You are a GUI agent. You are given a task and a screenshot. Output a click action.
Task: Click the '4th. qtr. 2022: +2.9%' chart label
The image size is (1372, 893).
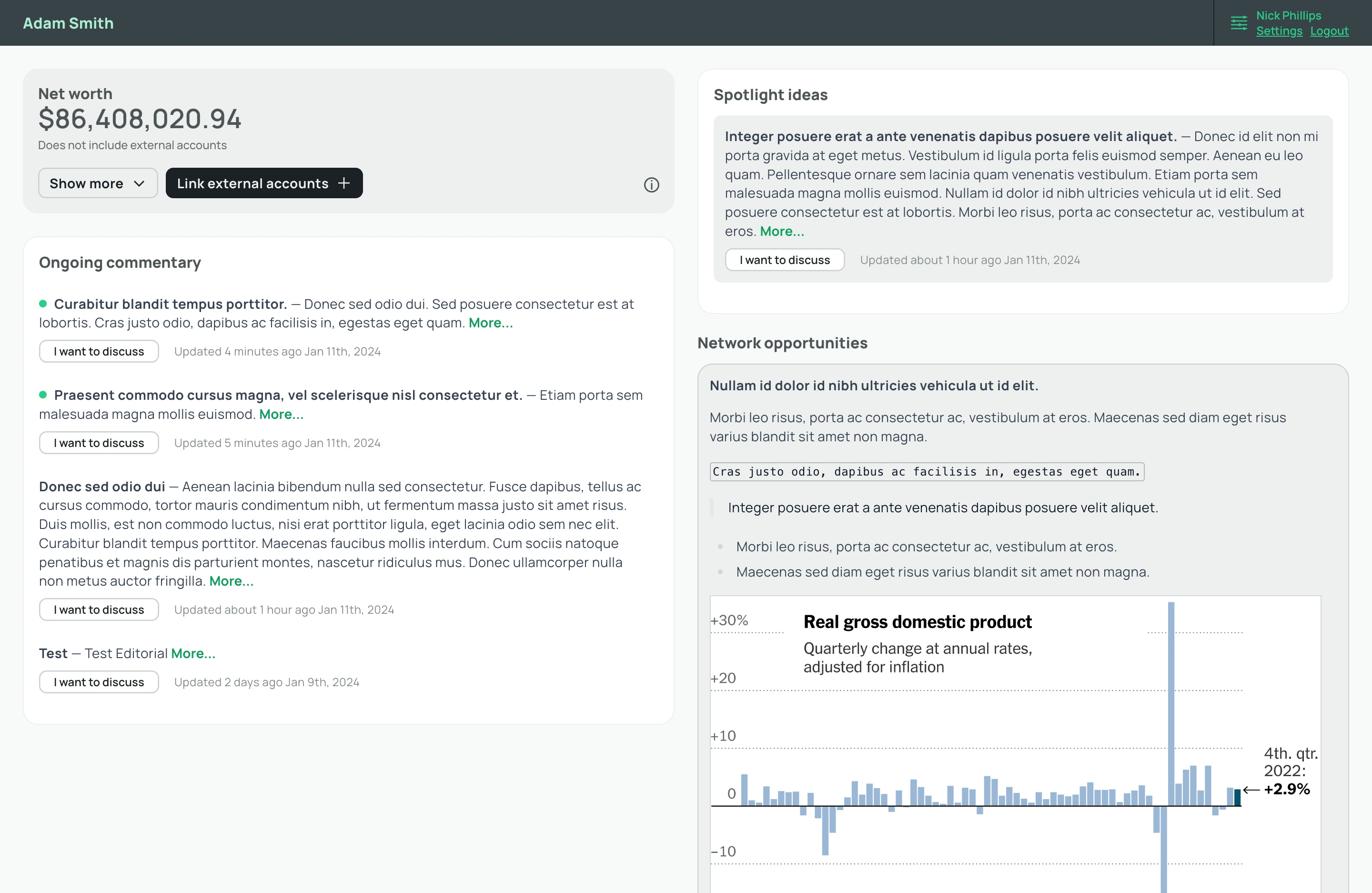(1291, 771)
